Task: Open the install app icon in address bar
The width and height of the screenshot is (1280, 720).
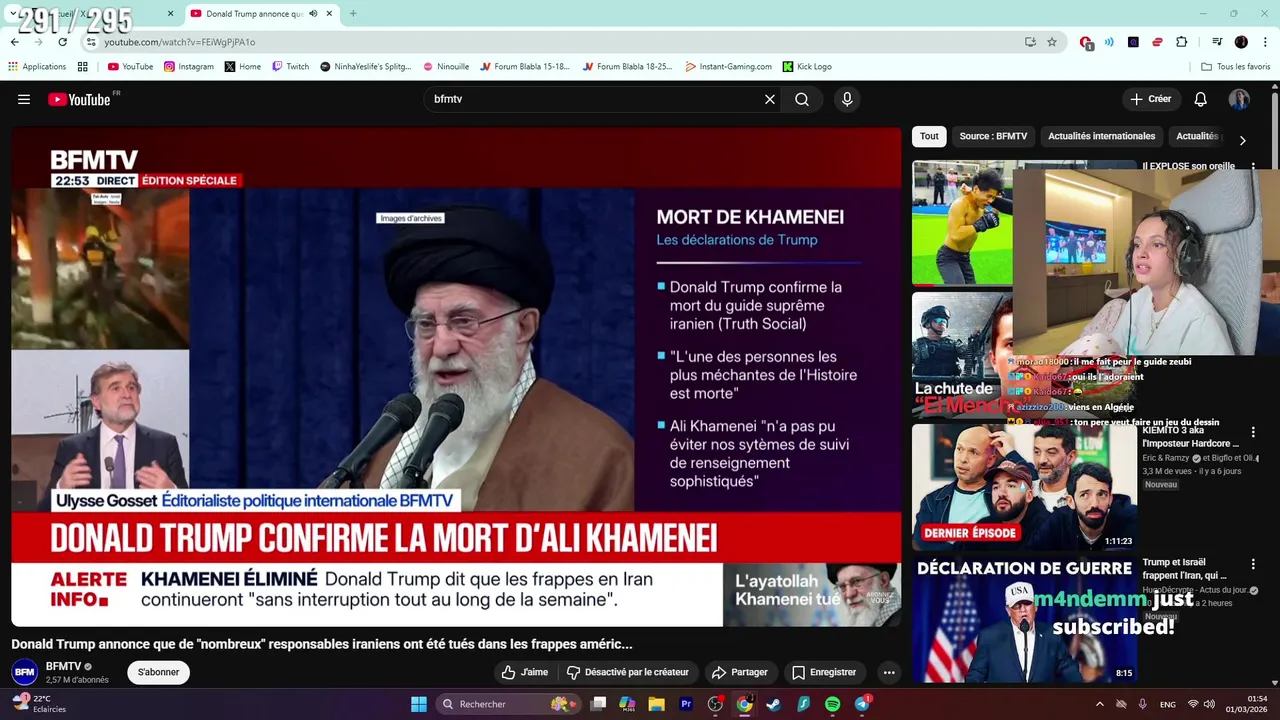Action: [x=1030, y=42]
